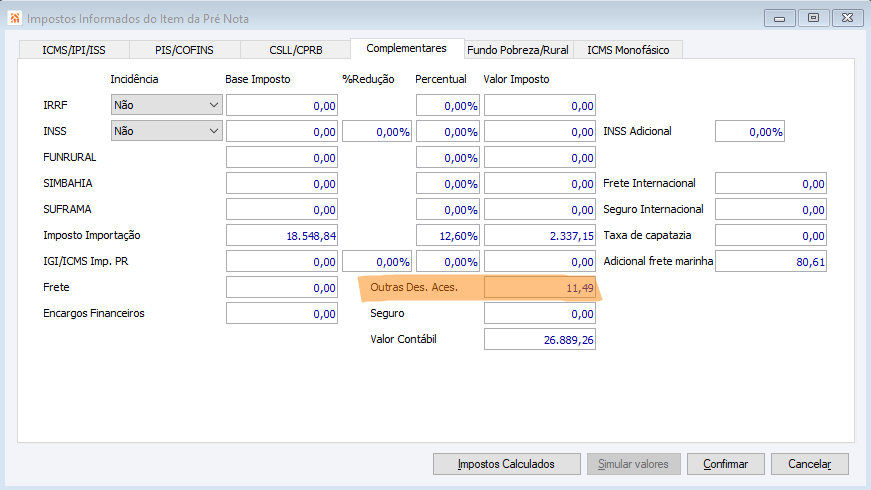Maximize the Impostos Informados window
871x490 pixels.
point(813,18)
